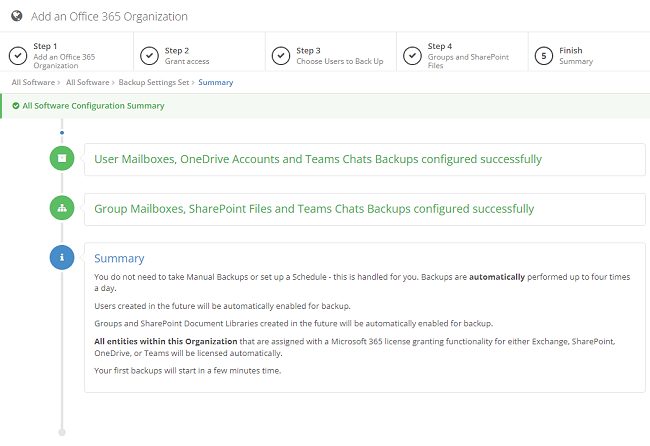Click the Backup Settings Set breadcrumb
The width and height of the screenshot is (650, 446).
[x=154, y=82]
